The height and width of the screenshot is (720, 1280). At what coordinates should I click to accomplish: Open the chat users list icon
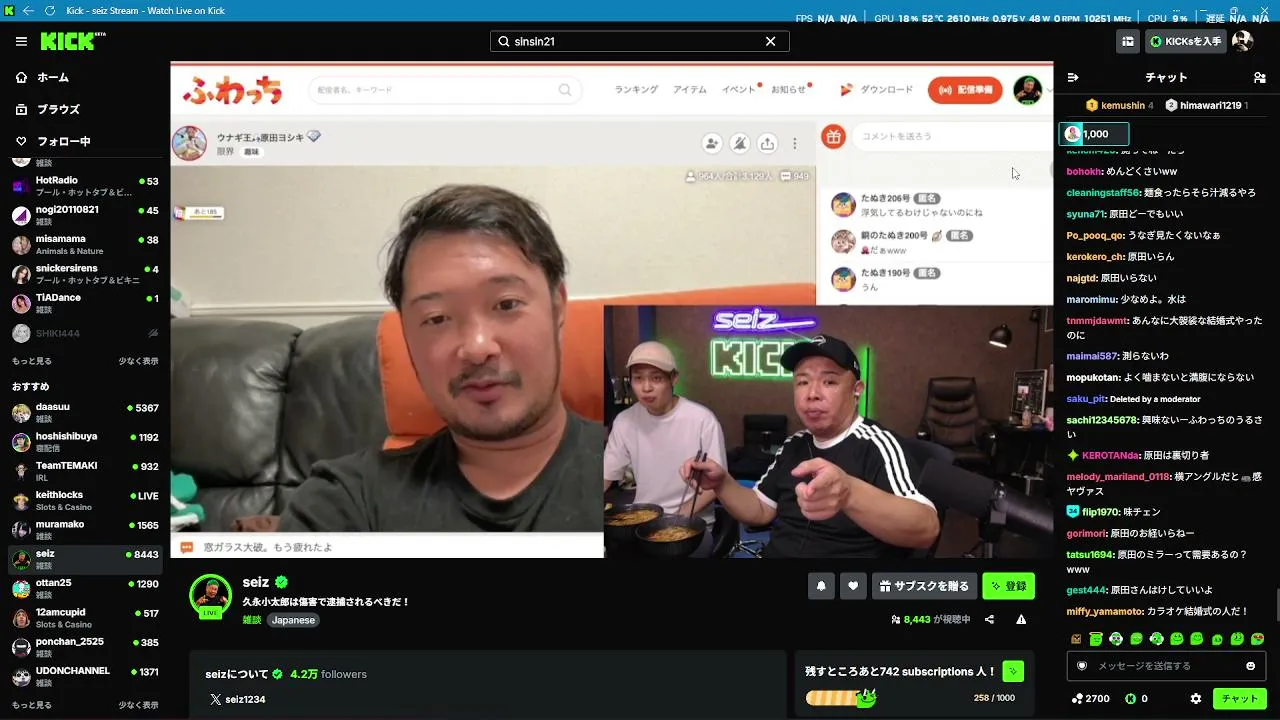1259,77
